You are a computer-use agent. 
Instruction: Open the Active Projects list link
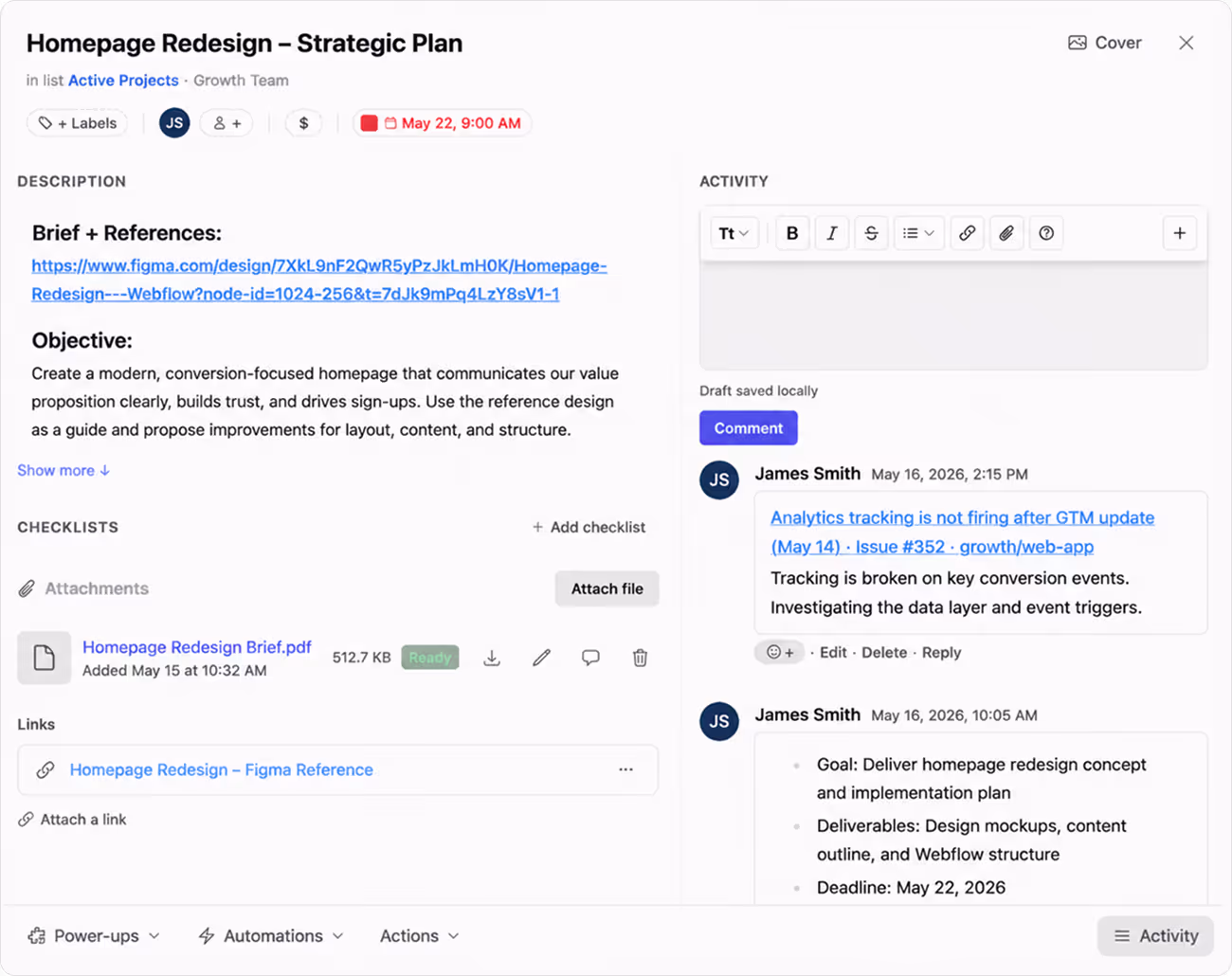tap(123, 81)
